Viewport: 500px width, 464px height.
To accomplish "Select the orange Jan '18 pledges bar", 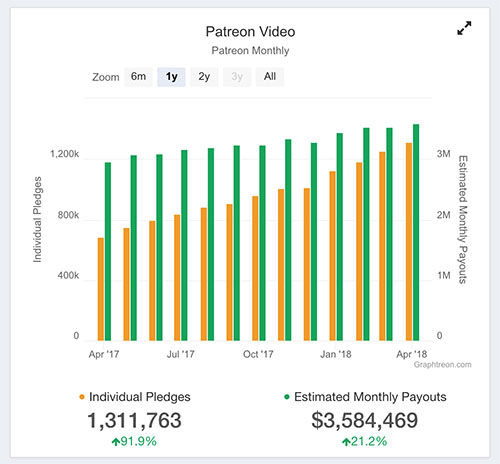I will click(x=333, y=256).
